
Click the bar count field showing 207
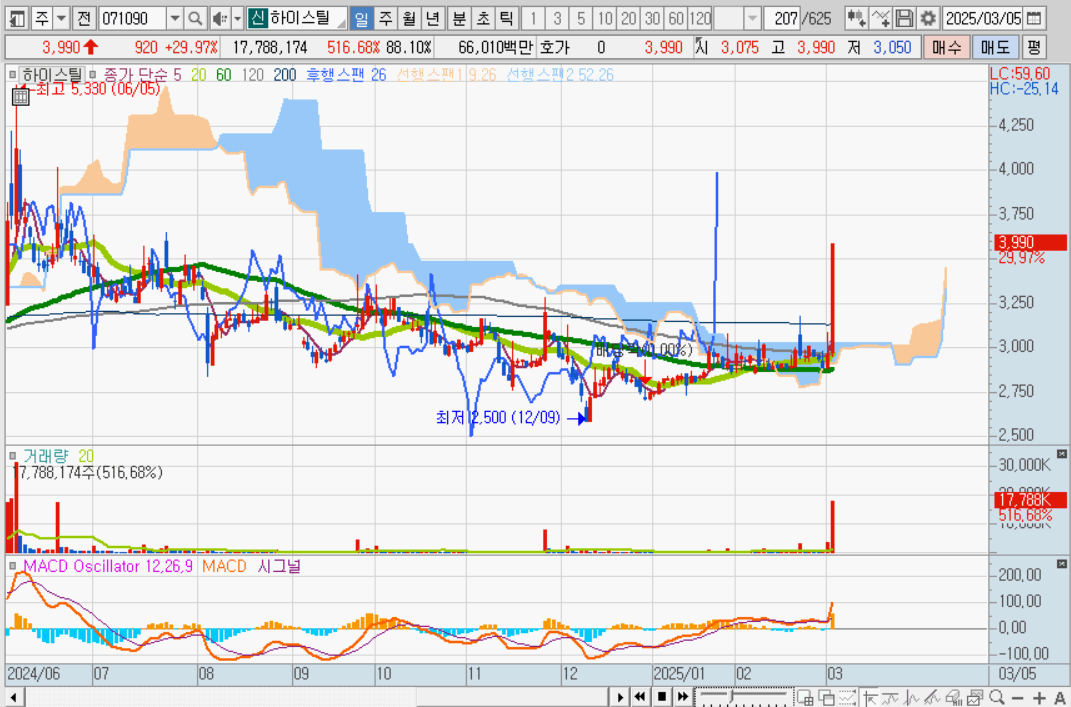click(x=782, y=18)
